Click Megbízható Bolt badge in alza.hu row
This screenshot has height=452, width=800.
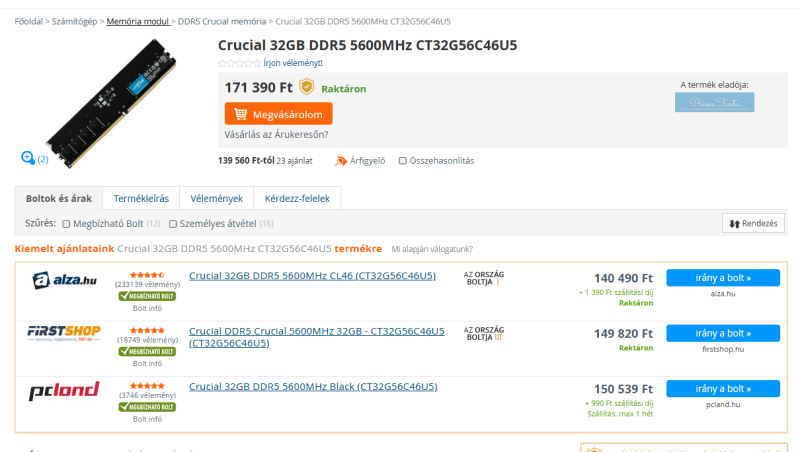coord(147,296)
